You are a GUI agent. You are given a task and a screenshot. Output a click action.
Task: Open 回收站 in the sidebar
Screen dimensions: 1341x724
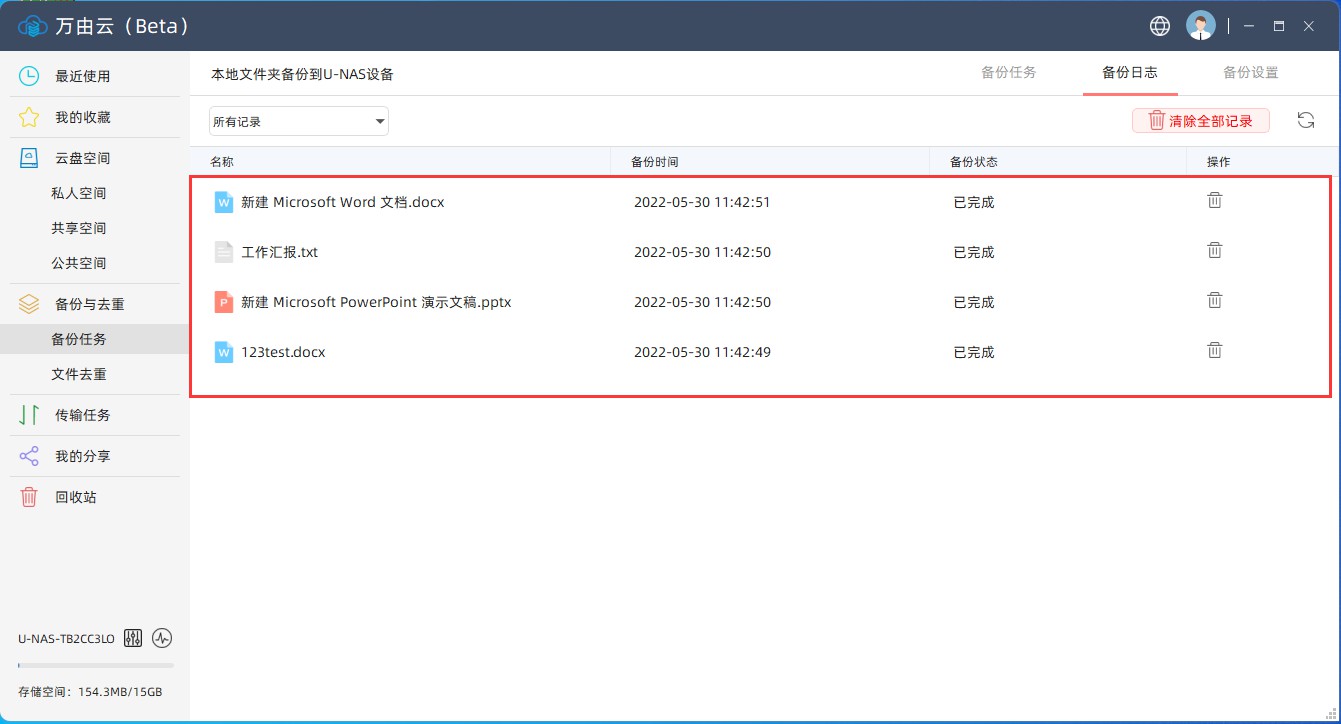pyautogui.click(x=75, y=497)
